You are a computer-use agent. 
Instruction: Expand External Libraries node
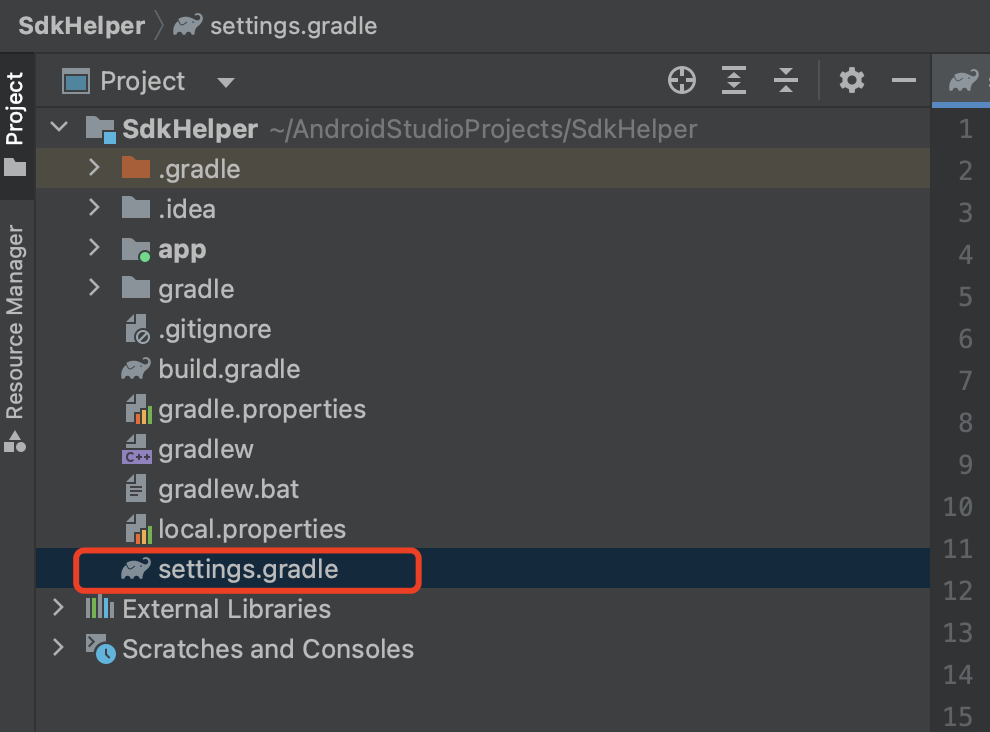tap(59, 609)
